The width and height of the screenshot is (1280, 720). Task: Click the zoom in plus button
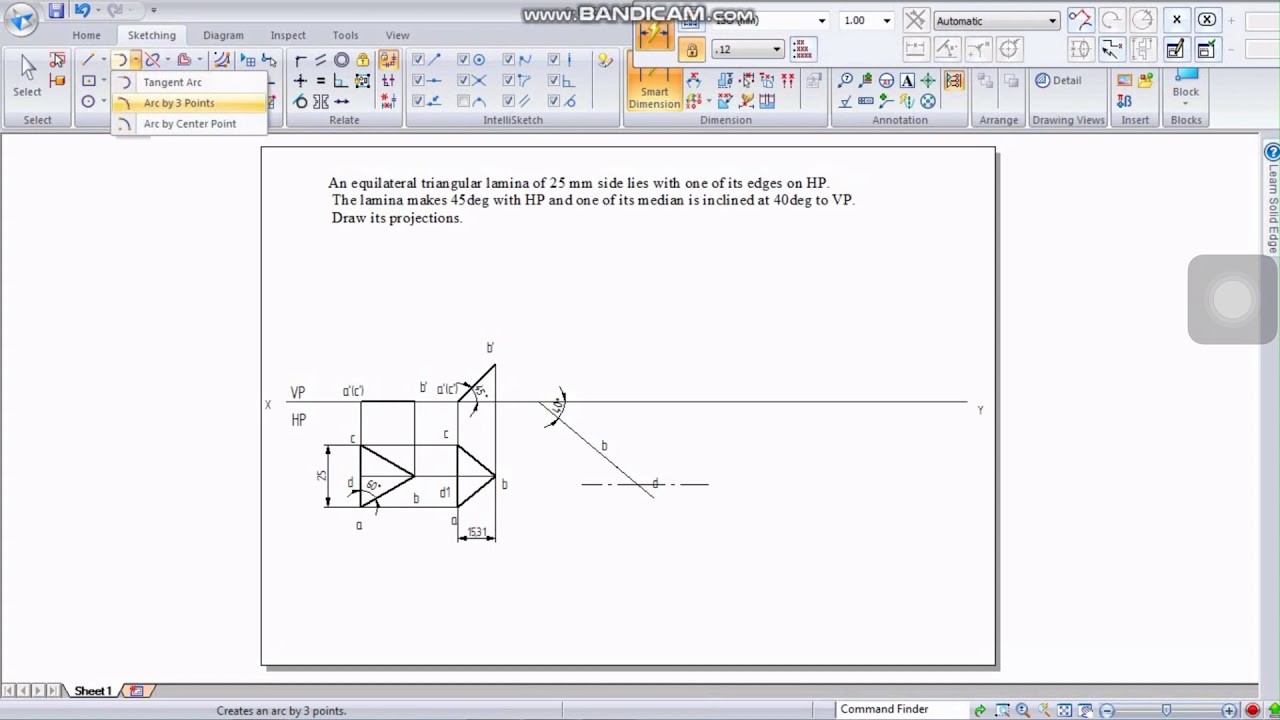coord(1229,710)
